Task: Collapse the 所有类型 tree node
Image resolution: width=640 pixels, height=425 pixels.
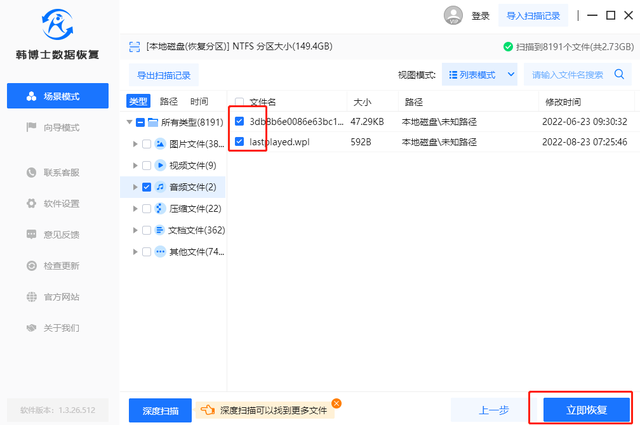Action: pos(129,122)
